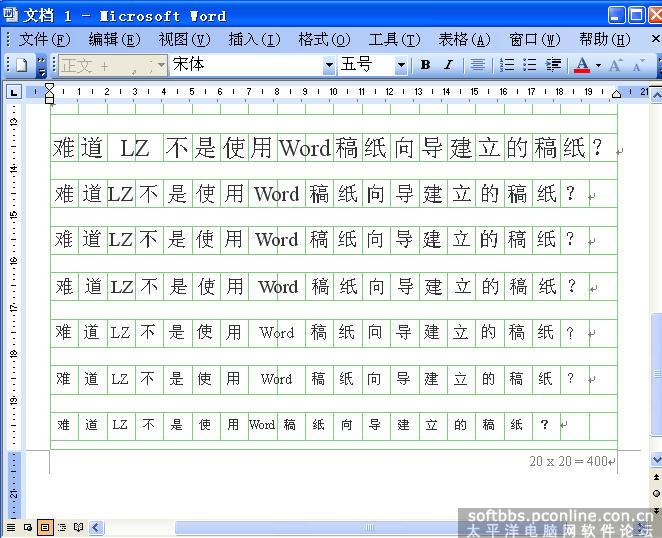662x538 pixels.
Task: Open the 视图(V) menu
Action: [x=184, y=40]
